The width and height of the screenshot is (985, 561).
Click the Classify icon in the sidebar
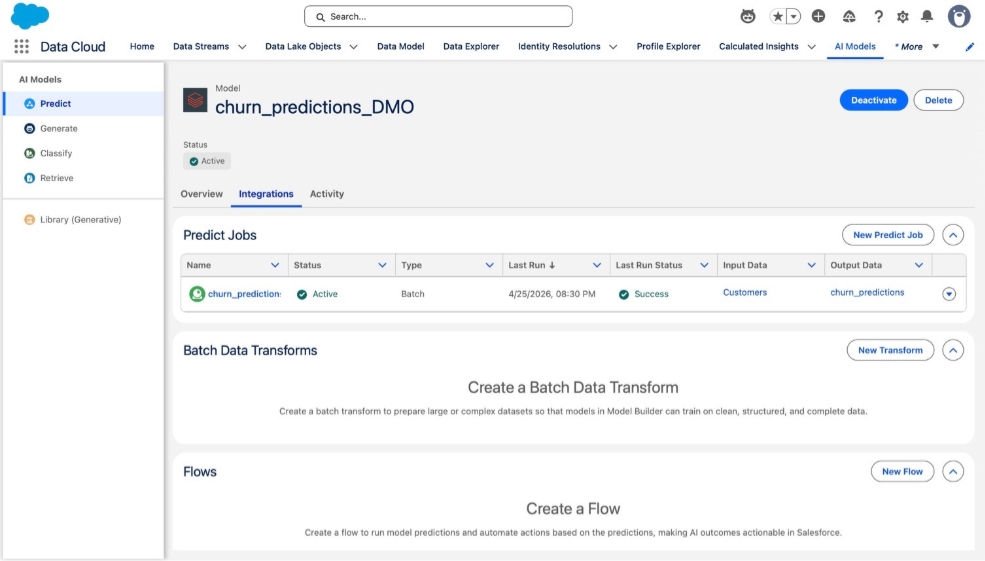(x=30, y=153)
